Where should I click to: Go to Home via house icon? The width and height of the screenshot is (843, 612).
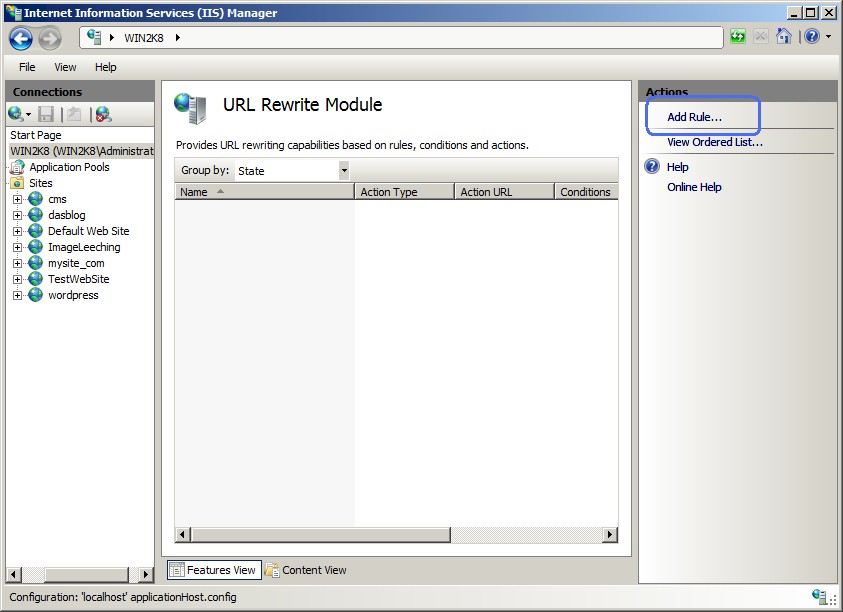784,37
